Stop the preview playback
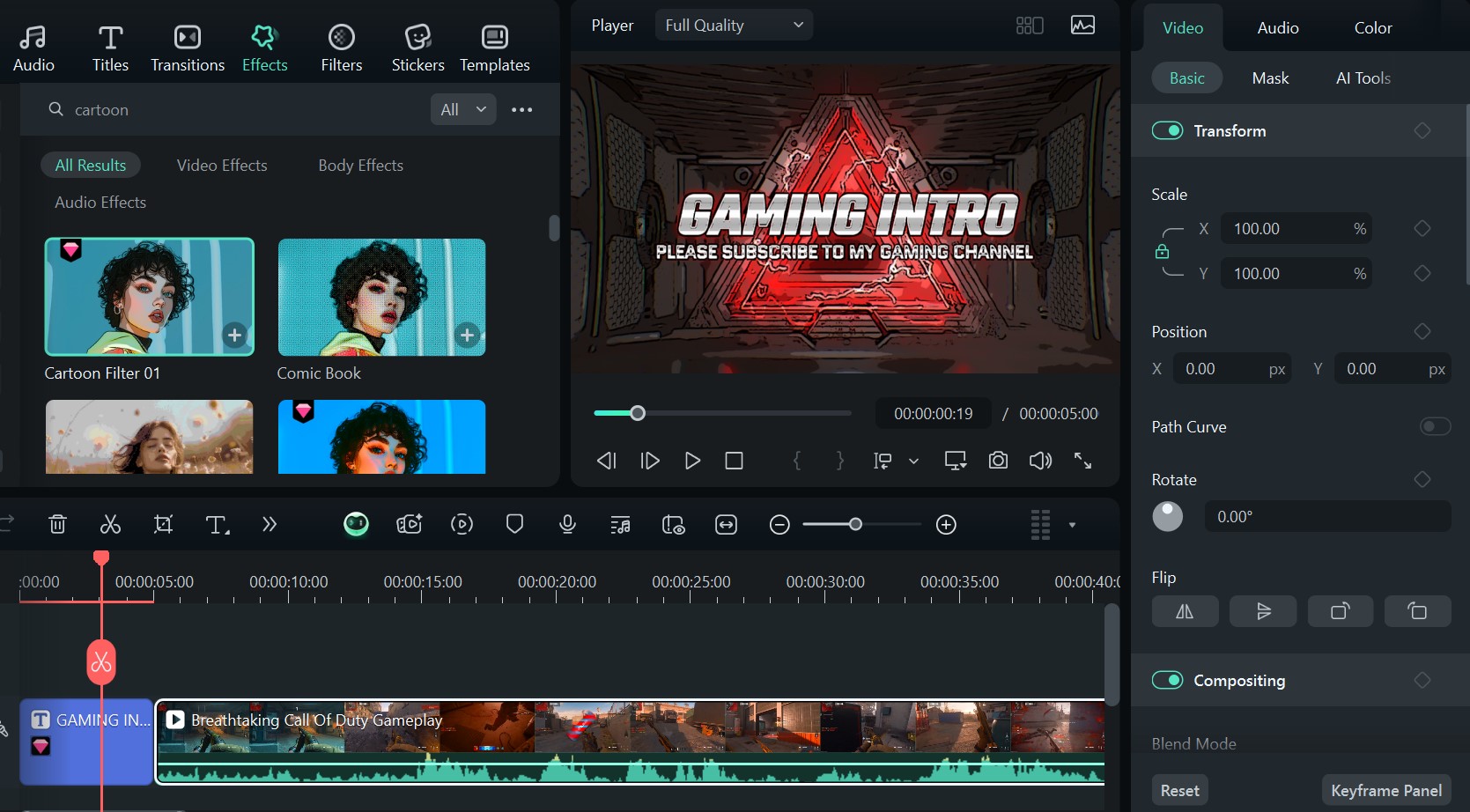This screenshot has width=1470, height=812. click(x=734, y=461)
